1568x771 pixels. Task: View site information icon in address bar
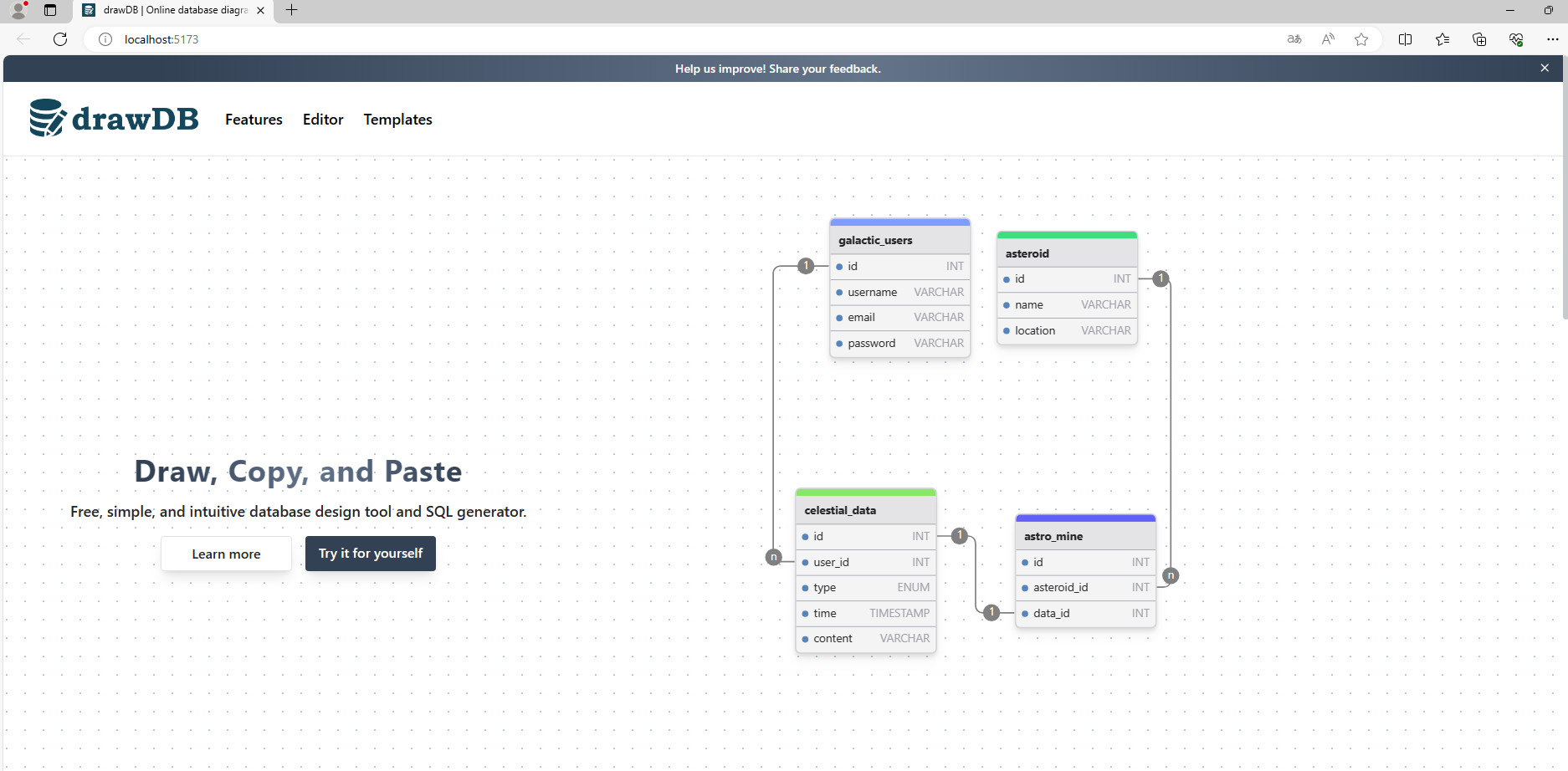(x=105, y=39)
